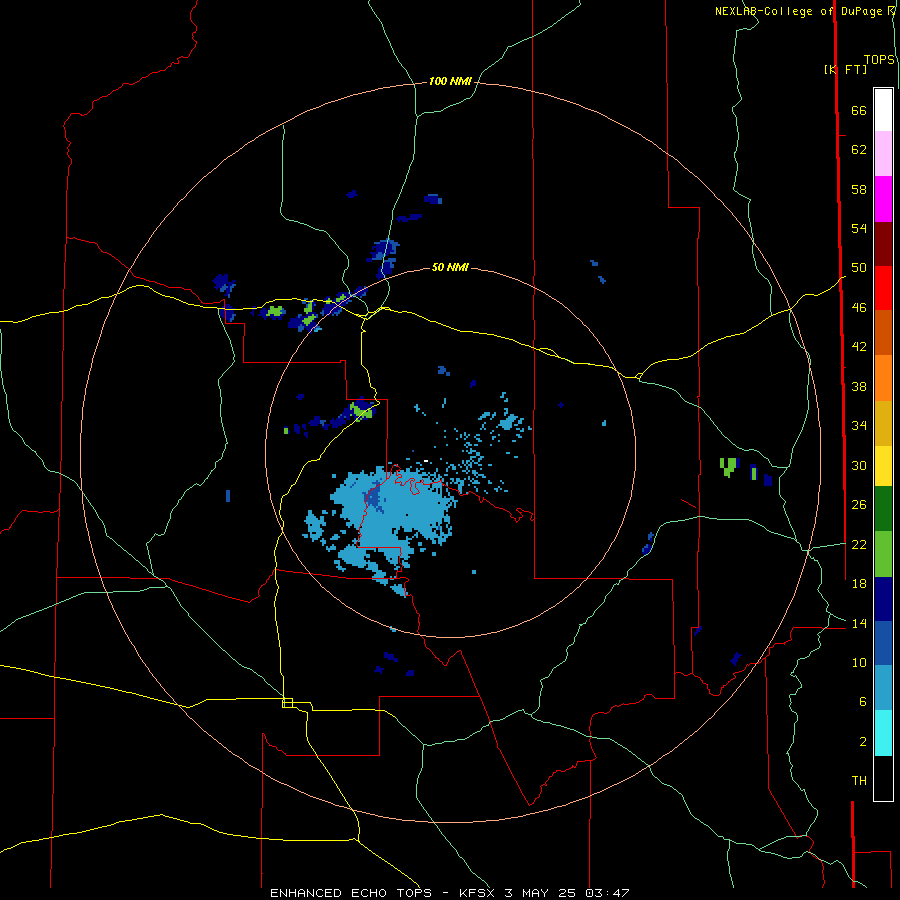Click the TH threshold label on the legend
Image resolution: width=900 pixels, height=900 pixels.
pos(859,781)
